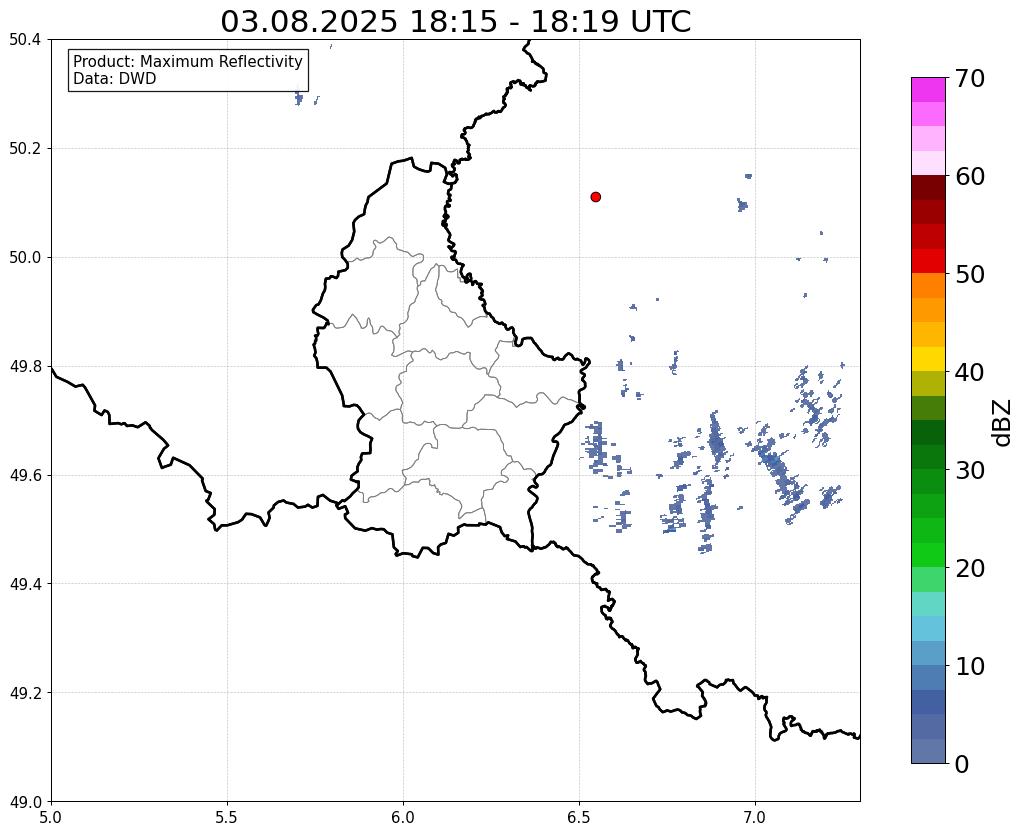Click the colorbar tick label 10
Viewport: 1023px width, 834px height.
click(970, 666)
